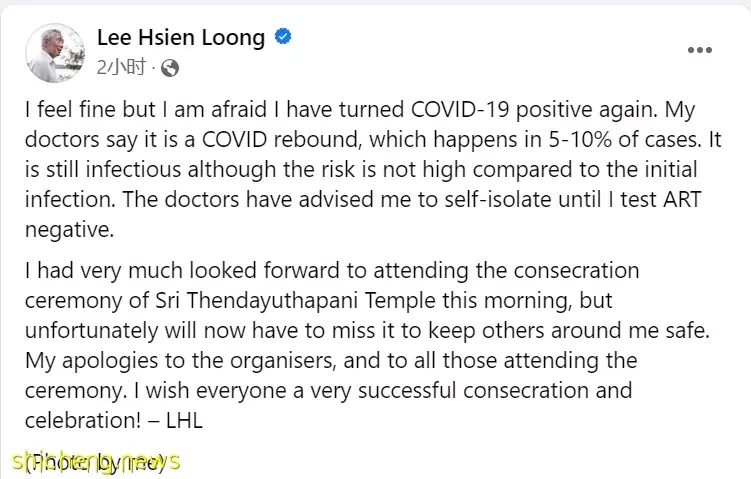This screenshot has width=751, height=479.
Task: Click "Sri Thendayuthapani Temple" in the post
Action: tap(296, 301)
